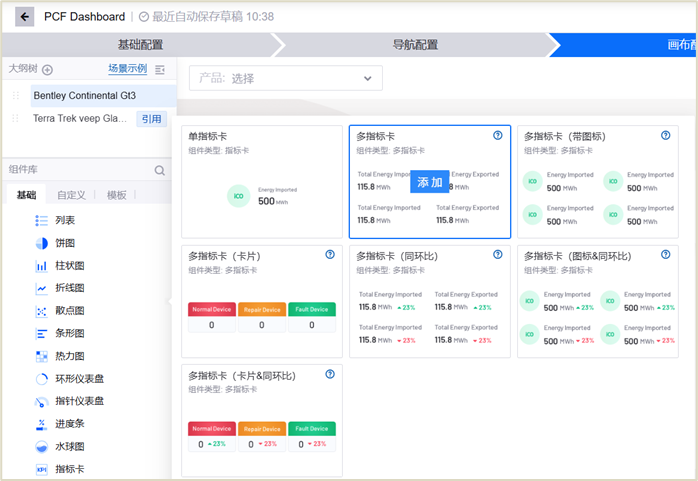
Task: Choose the 环形仪表盘 ring gauge component
Action: [x=78, y=379]
